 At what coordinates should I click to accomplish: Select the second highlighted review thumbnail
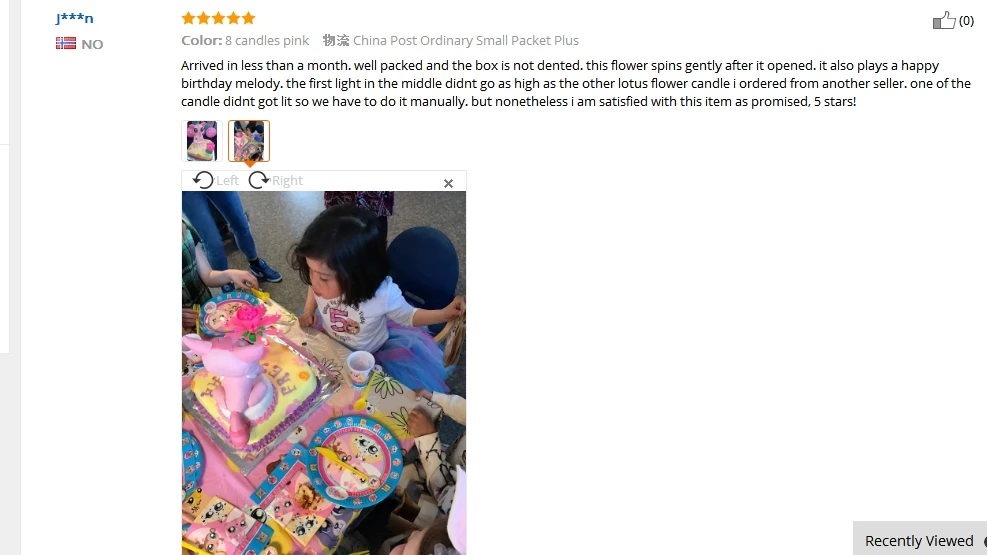(249, 141)
